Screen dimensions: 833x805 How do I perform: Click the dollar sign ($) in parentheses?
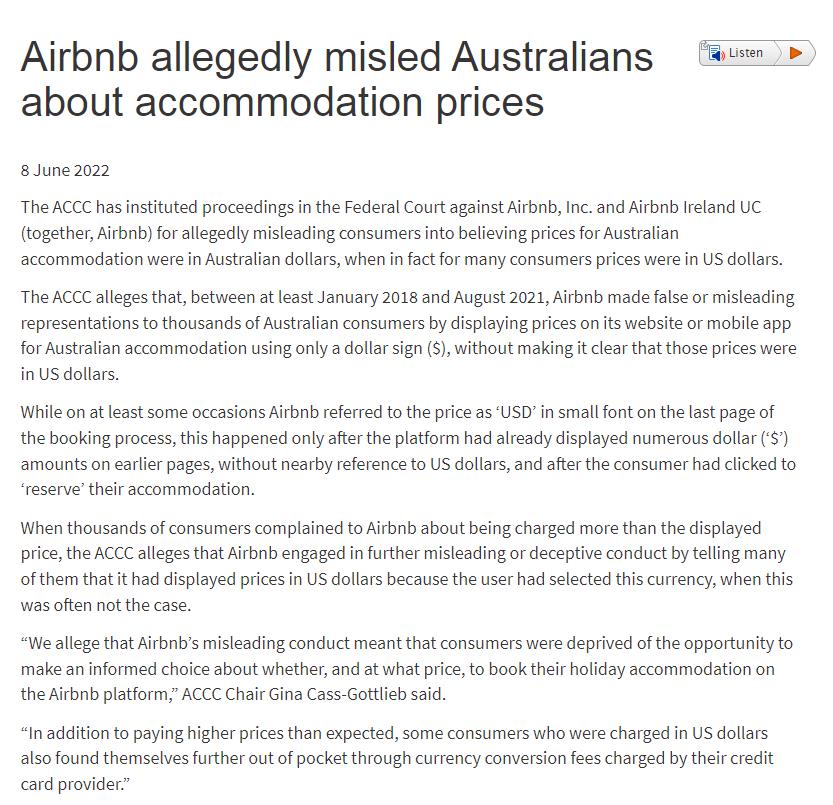coord(438,349)
